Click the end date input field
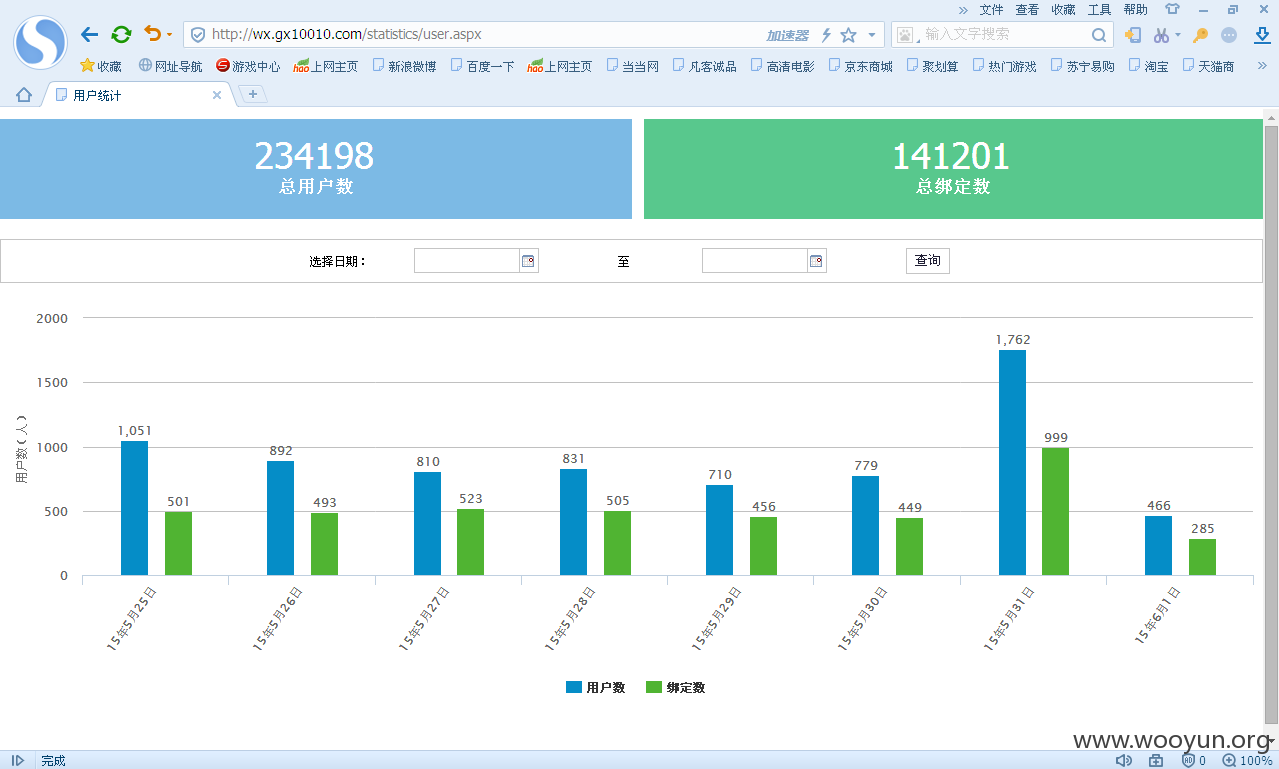The image size is (1279, 769). click(755, 261)
